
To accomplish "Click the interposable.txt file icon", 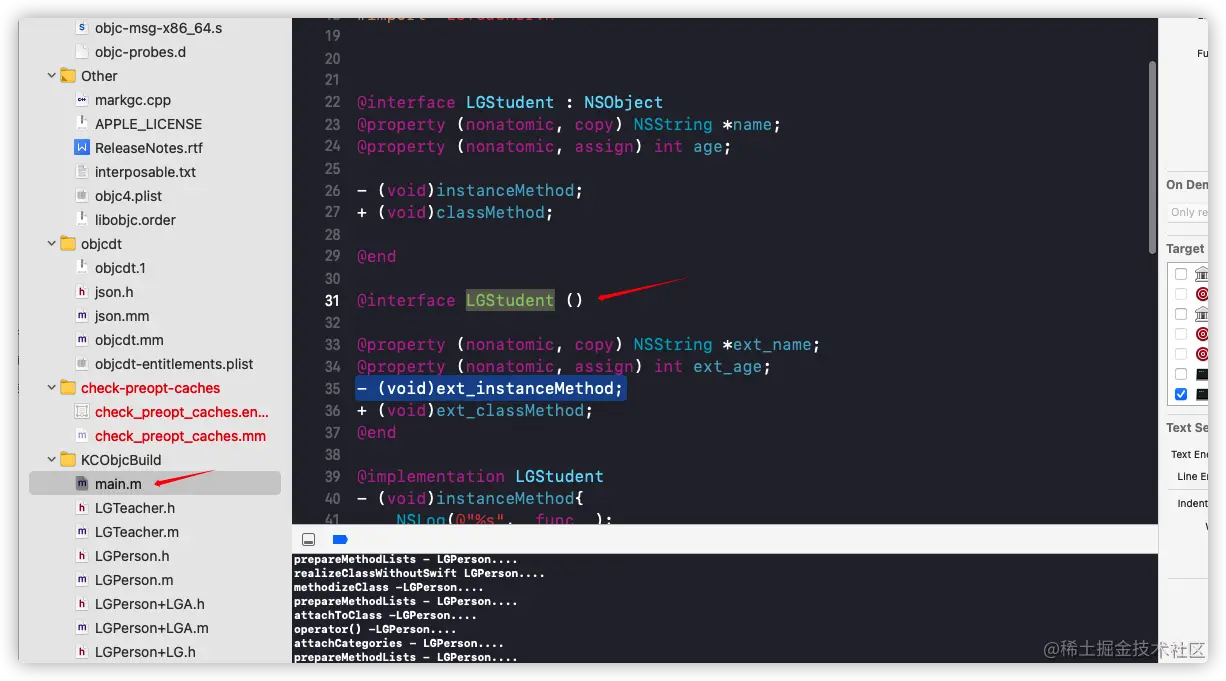I will 82,172.
